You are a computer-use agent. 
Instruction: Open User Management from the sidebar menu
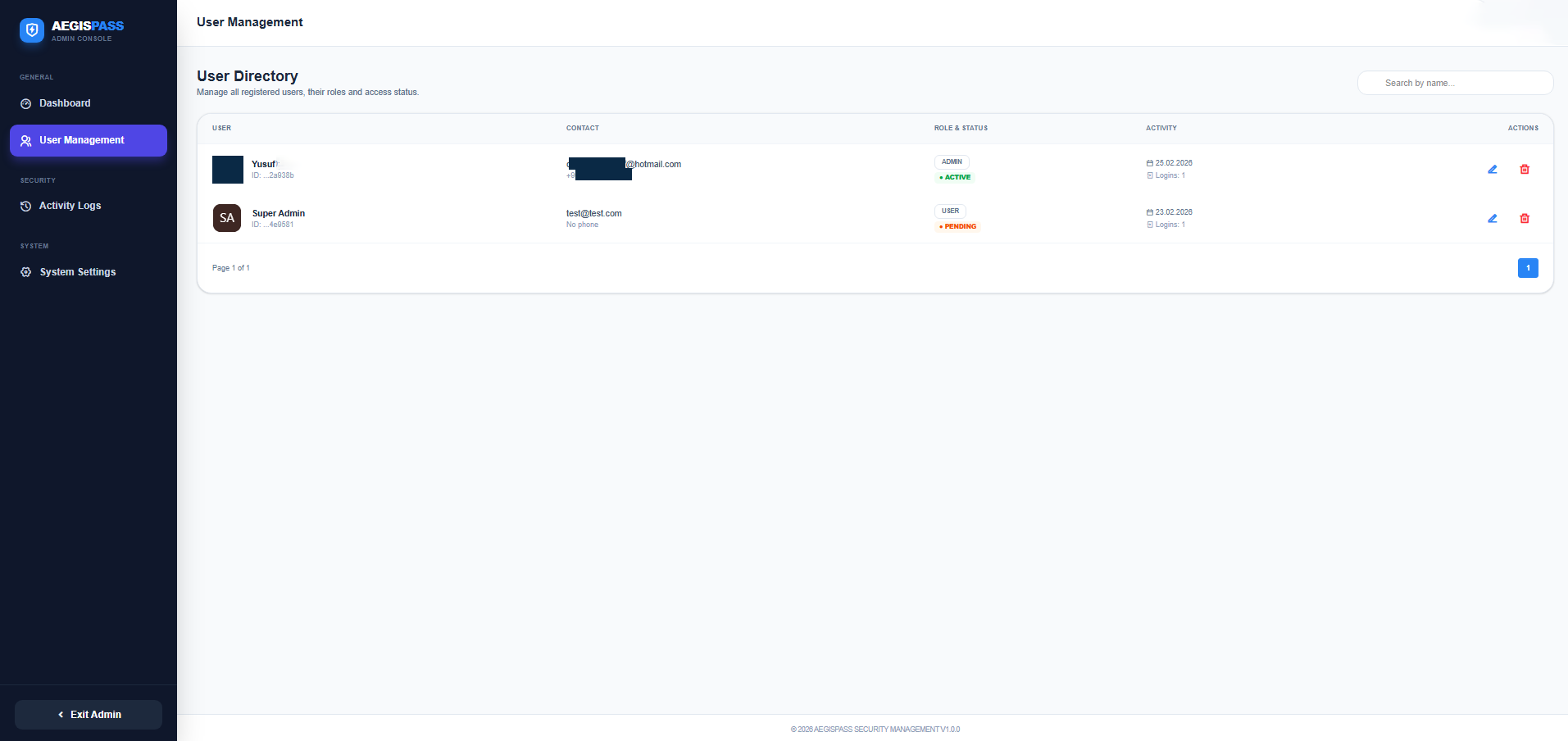[81, 140]
